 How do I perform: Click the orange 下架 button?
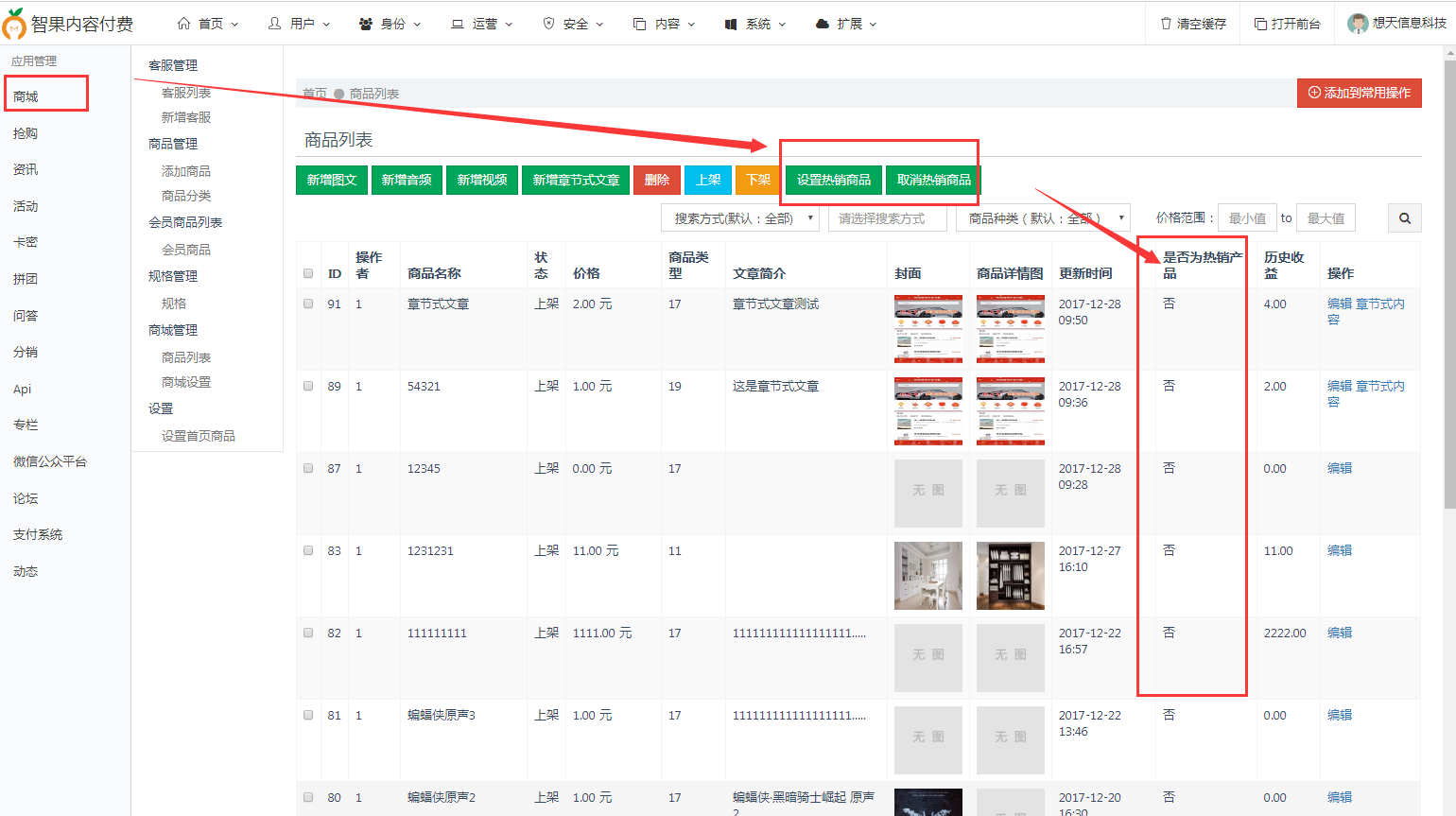point(758,180)
